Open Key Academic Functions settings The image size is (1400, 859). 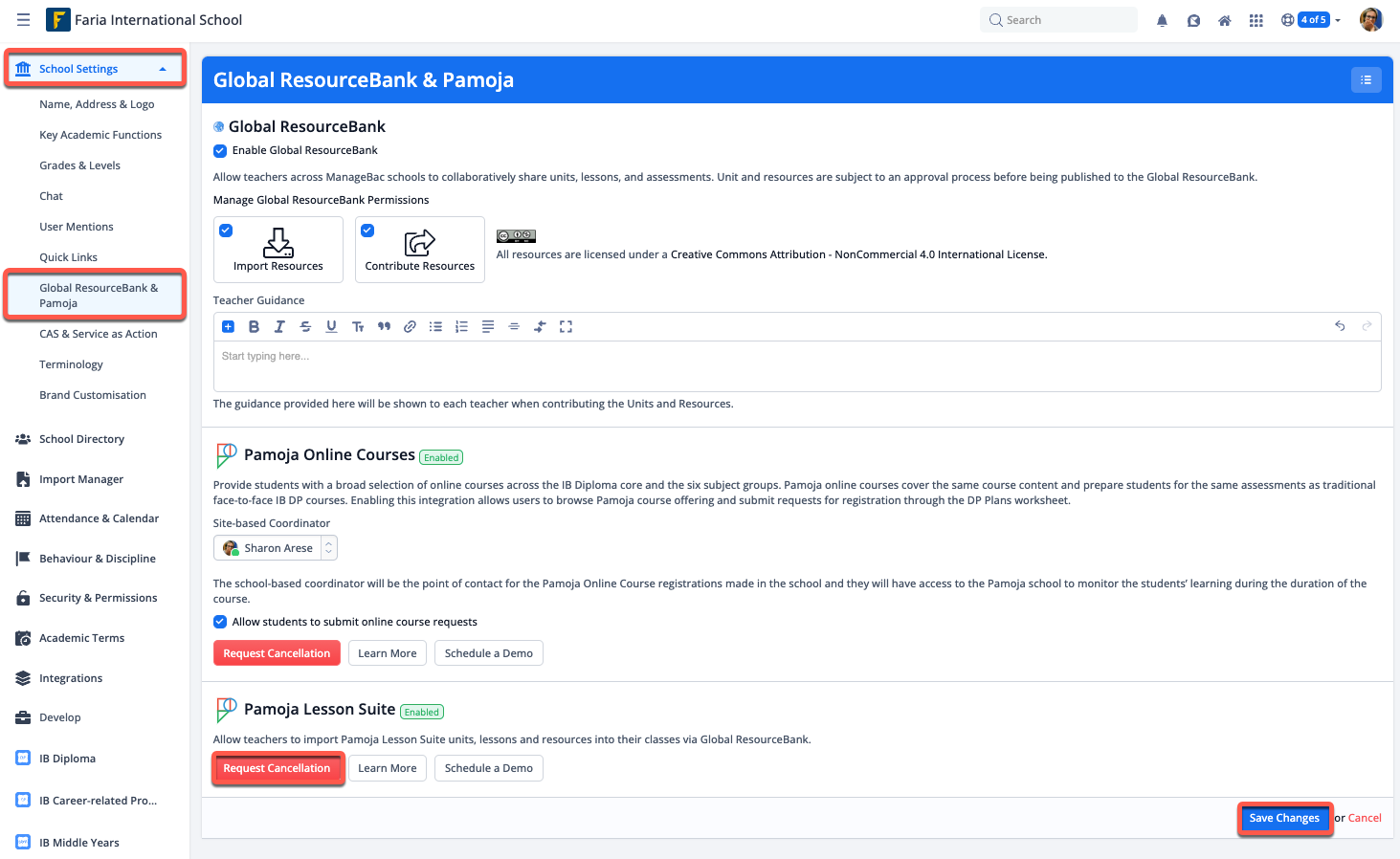point(100,135)
